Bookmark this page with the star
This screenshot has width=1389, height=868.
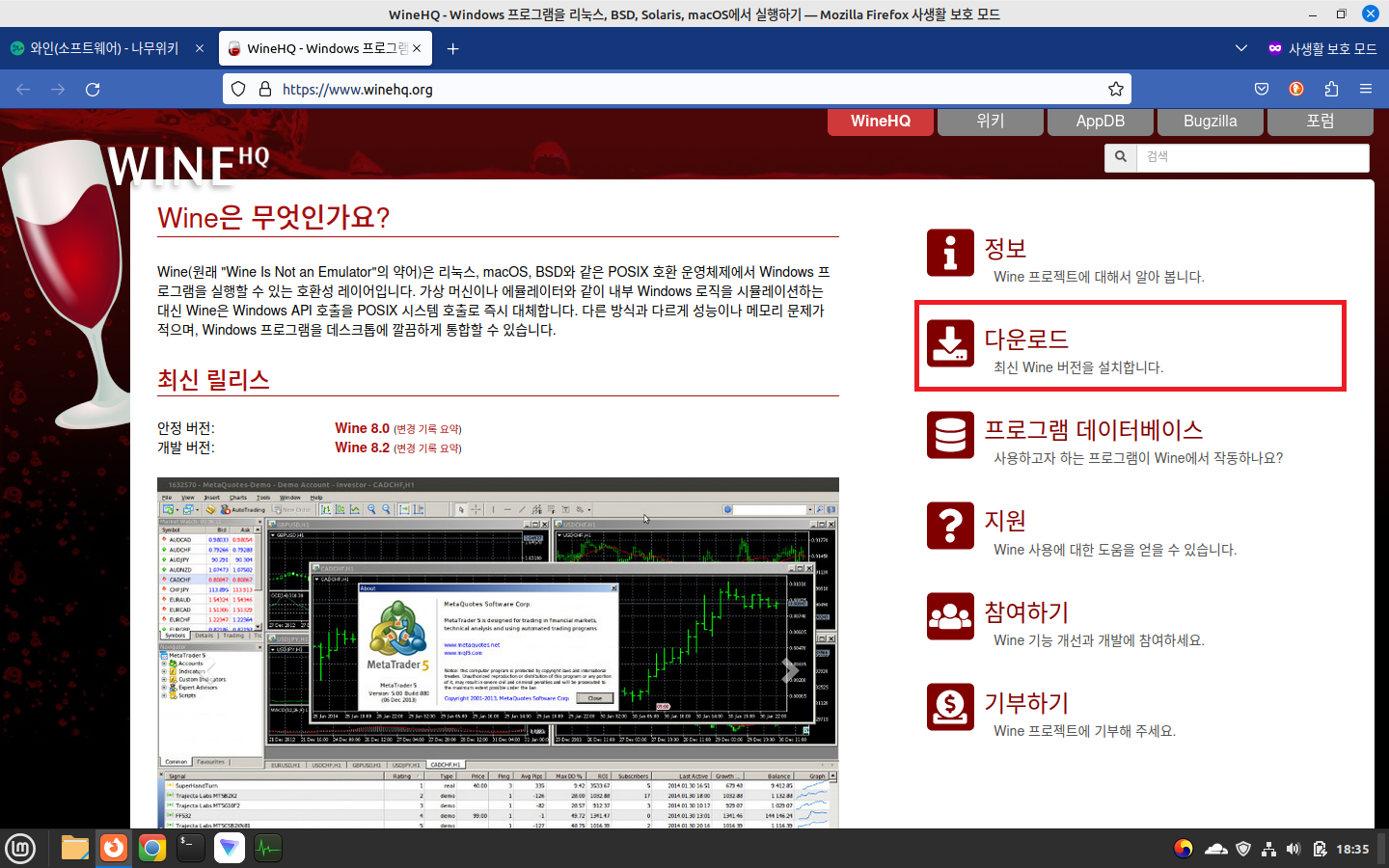(x=1116, y=89)
